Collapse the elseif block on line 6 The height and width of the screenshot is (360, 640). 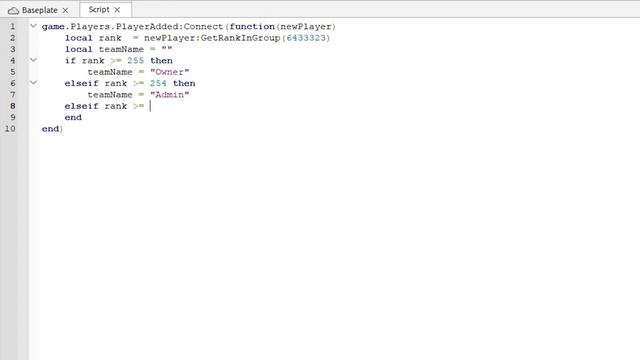pyautogui.click(x=33, y=82)
